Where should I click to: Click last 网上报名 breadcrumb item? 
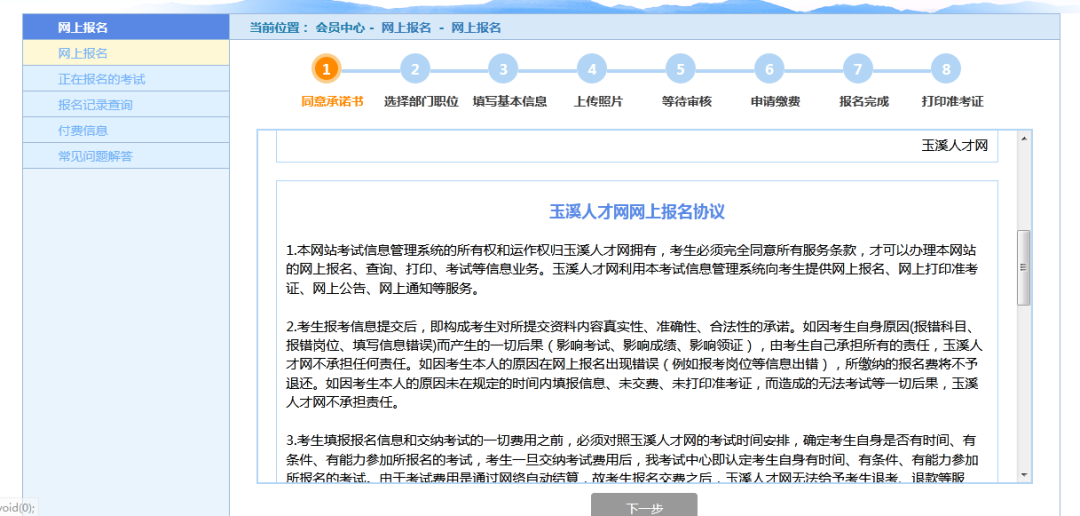coord(476,28)
